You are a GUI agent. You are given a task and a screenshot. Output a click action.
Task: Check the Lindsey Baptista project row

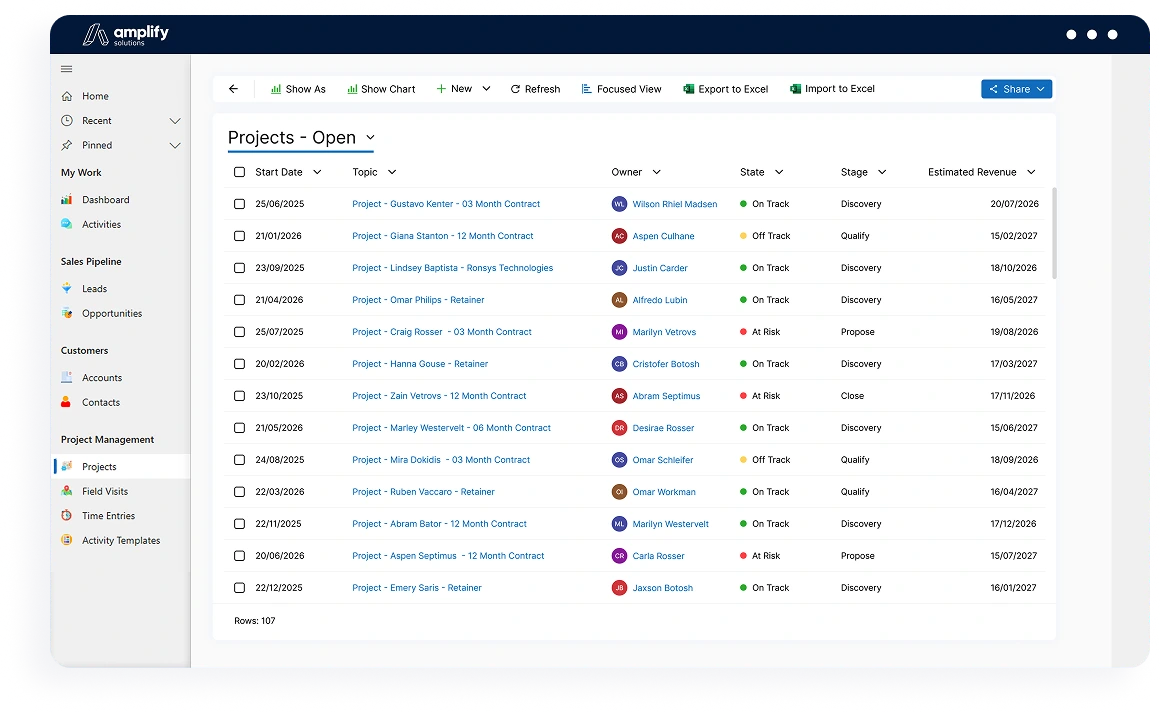pyautogui.click(x=240, y=268)
